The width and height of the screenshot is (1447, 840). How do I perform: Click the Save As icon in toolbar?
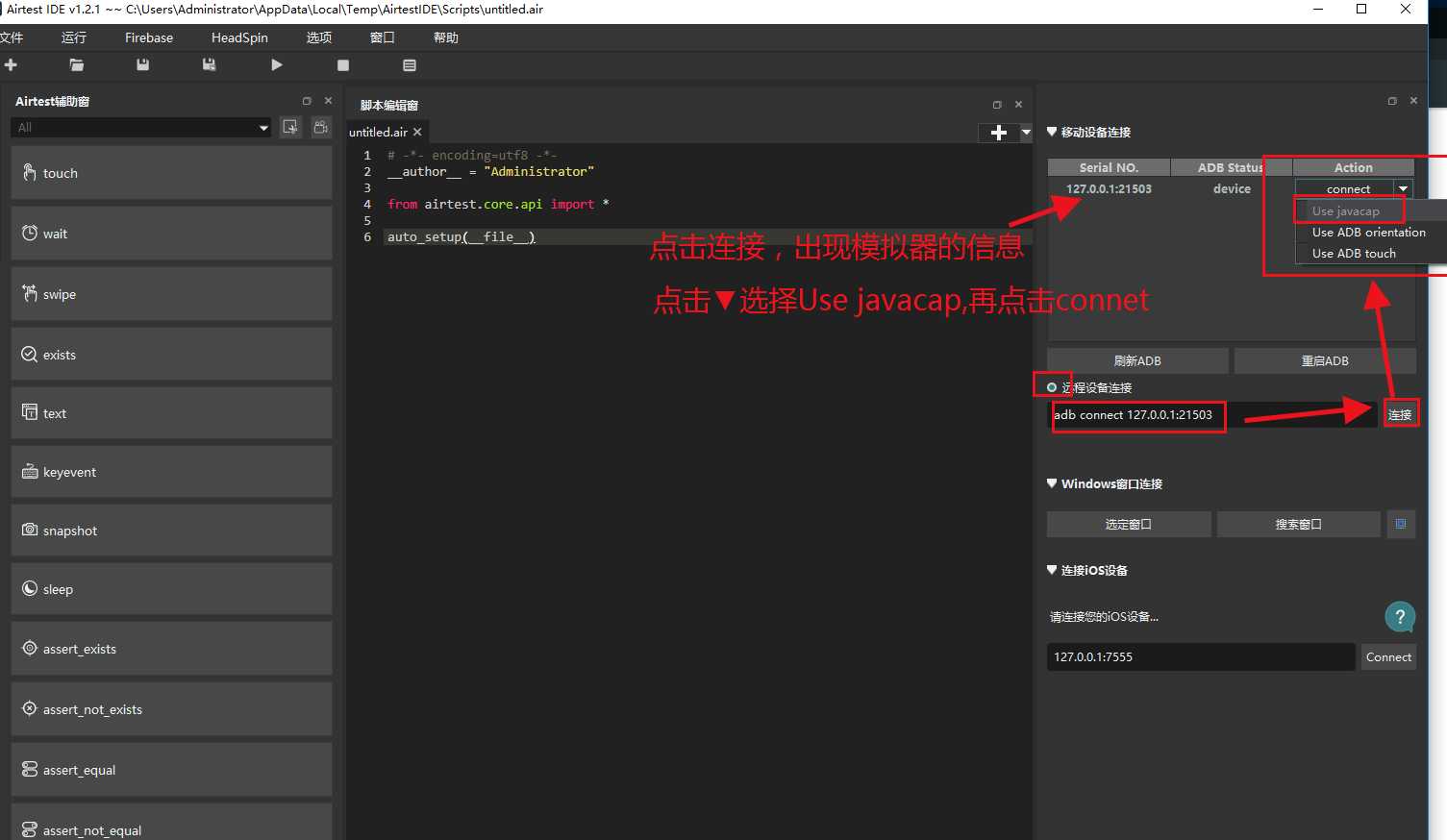tap(209, 65)
